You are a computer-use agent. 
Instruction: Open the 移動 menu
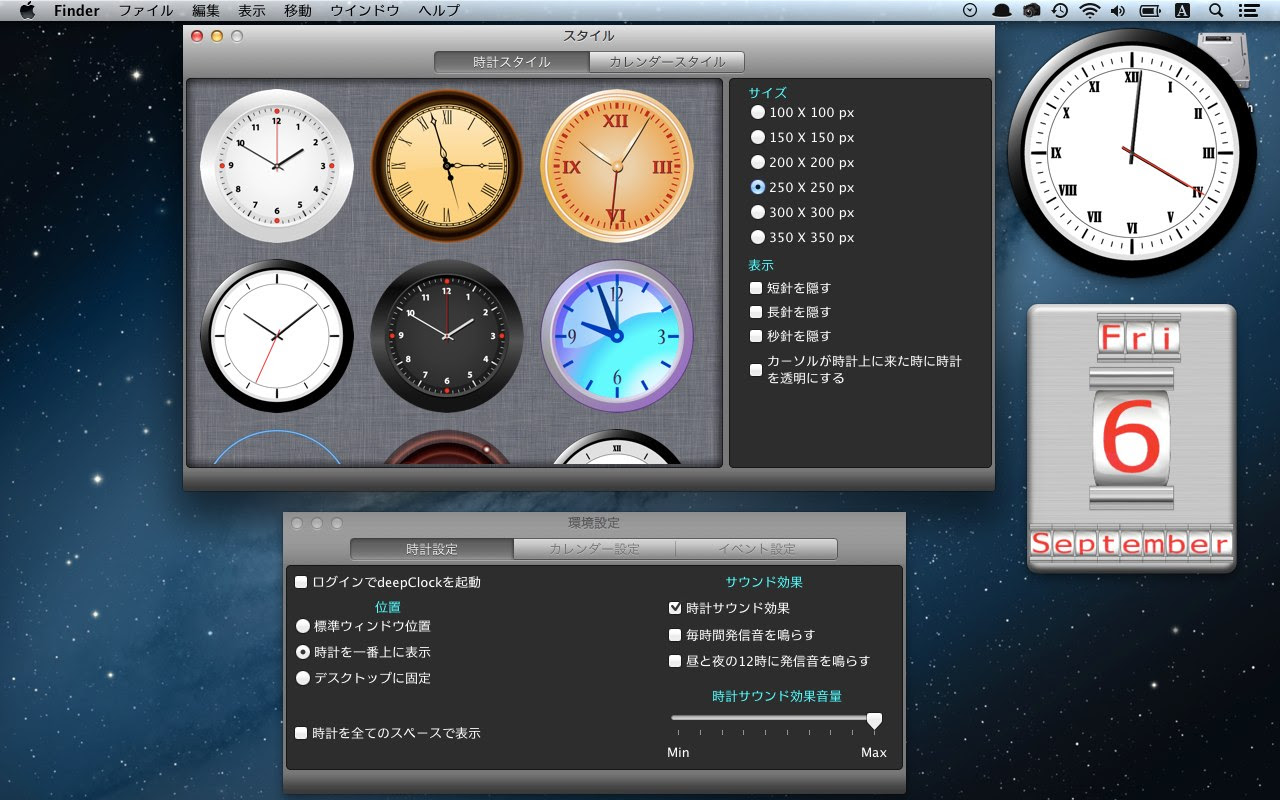(x=298, y=11)
